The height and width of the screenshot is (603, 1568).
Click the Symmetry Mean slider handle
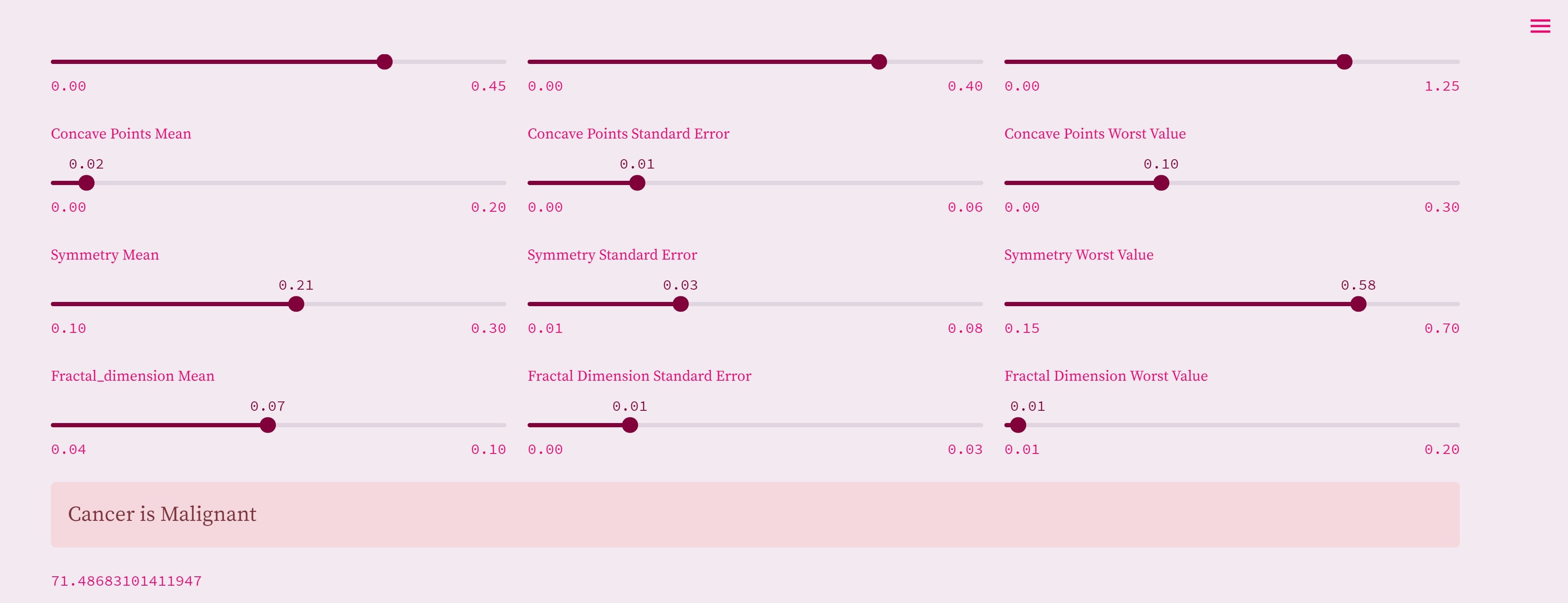point(296,304)
